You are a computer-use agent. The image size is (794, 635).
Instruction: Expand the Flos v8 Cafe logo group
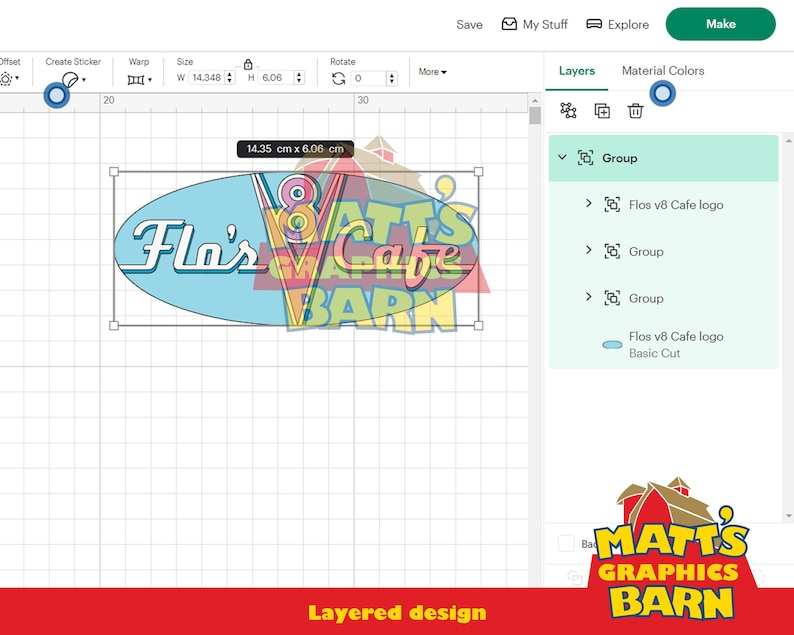click(x=588, y=204)
